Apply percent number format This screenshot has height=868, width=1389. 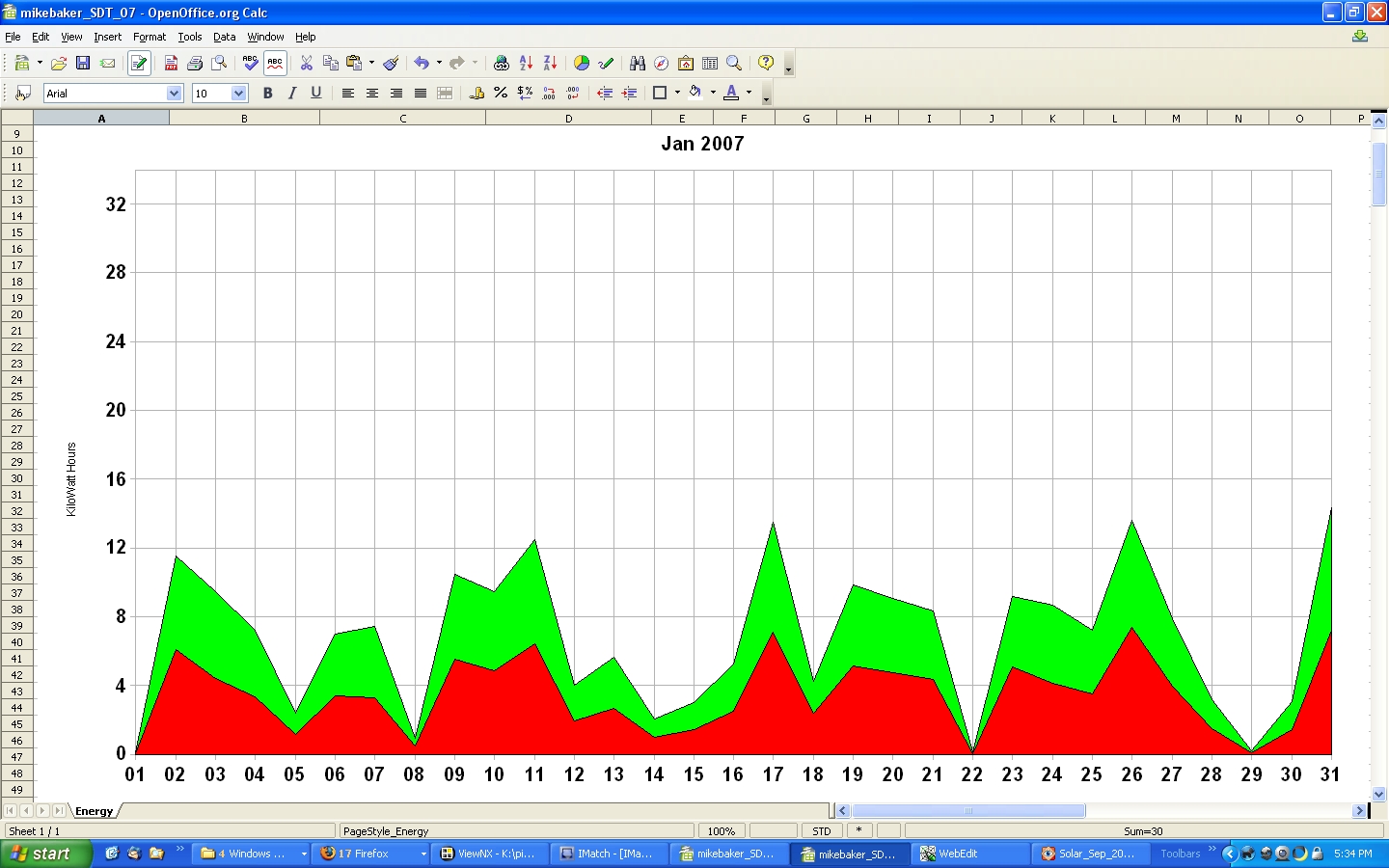click(x=501, y=94)
